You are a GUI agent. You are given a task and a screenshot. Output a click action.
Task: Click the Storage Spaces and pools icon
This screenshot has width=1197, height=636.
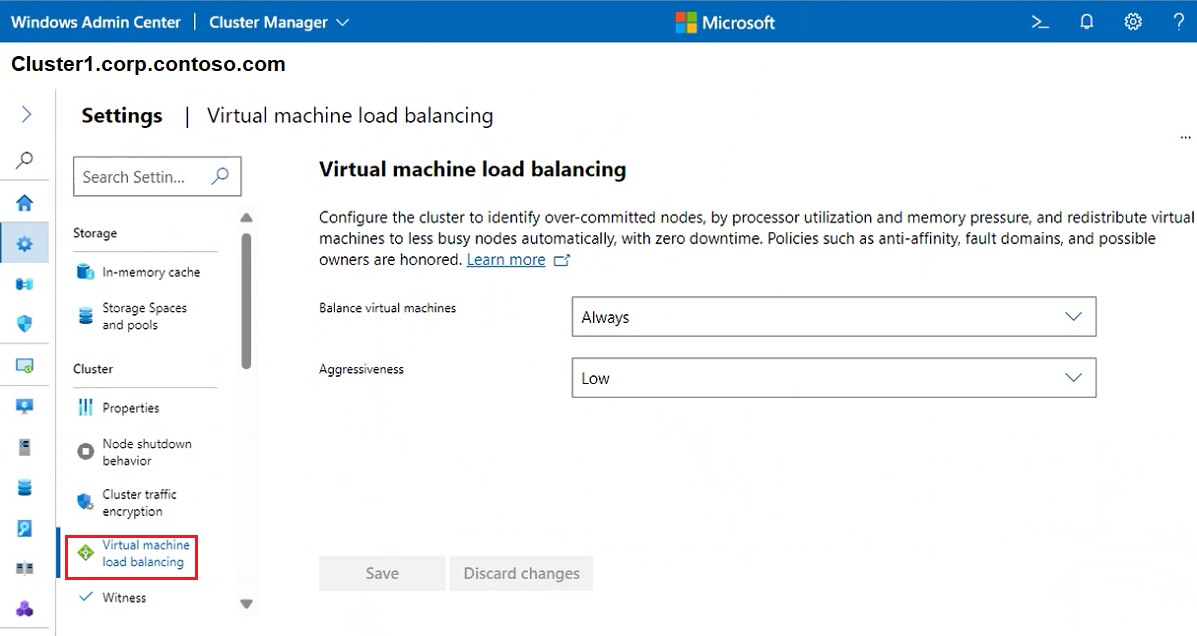click(x=86, y=316)
